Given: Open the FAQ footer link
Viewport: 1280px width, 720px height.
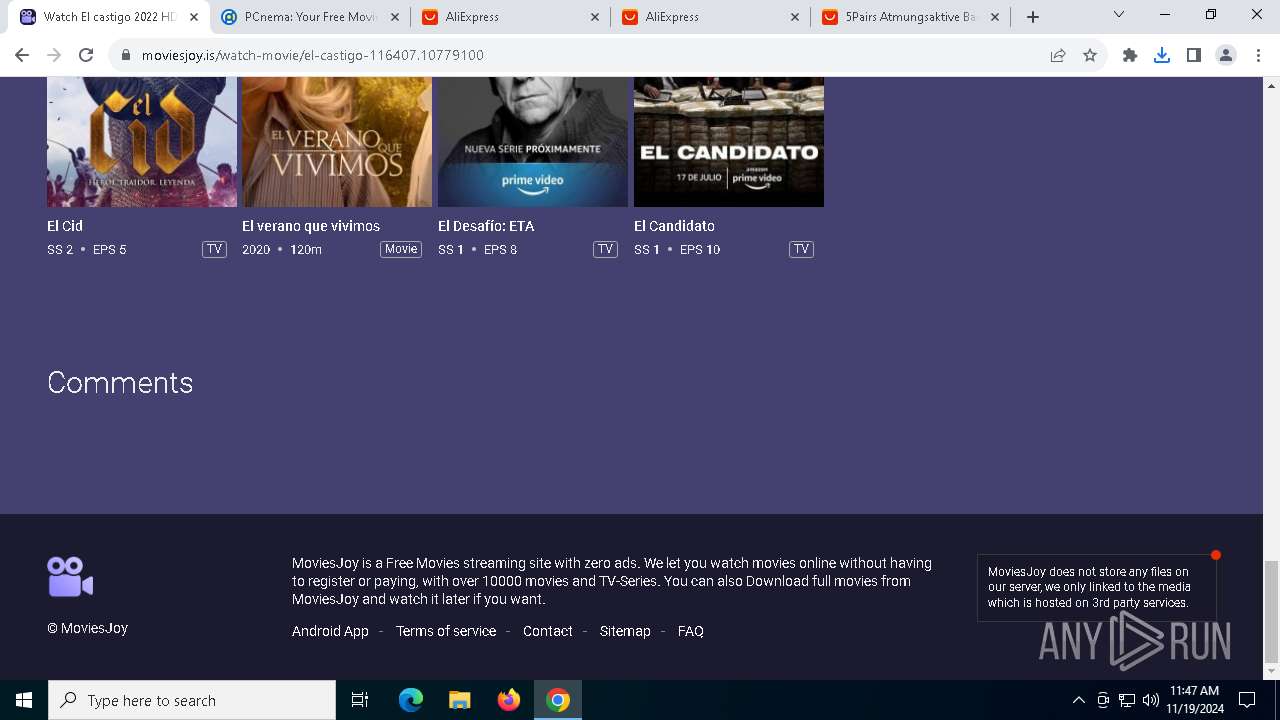Looking at the screenshot, I should (x=691, y=631).
